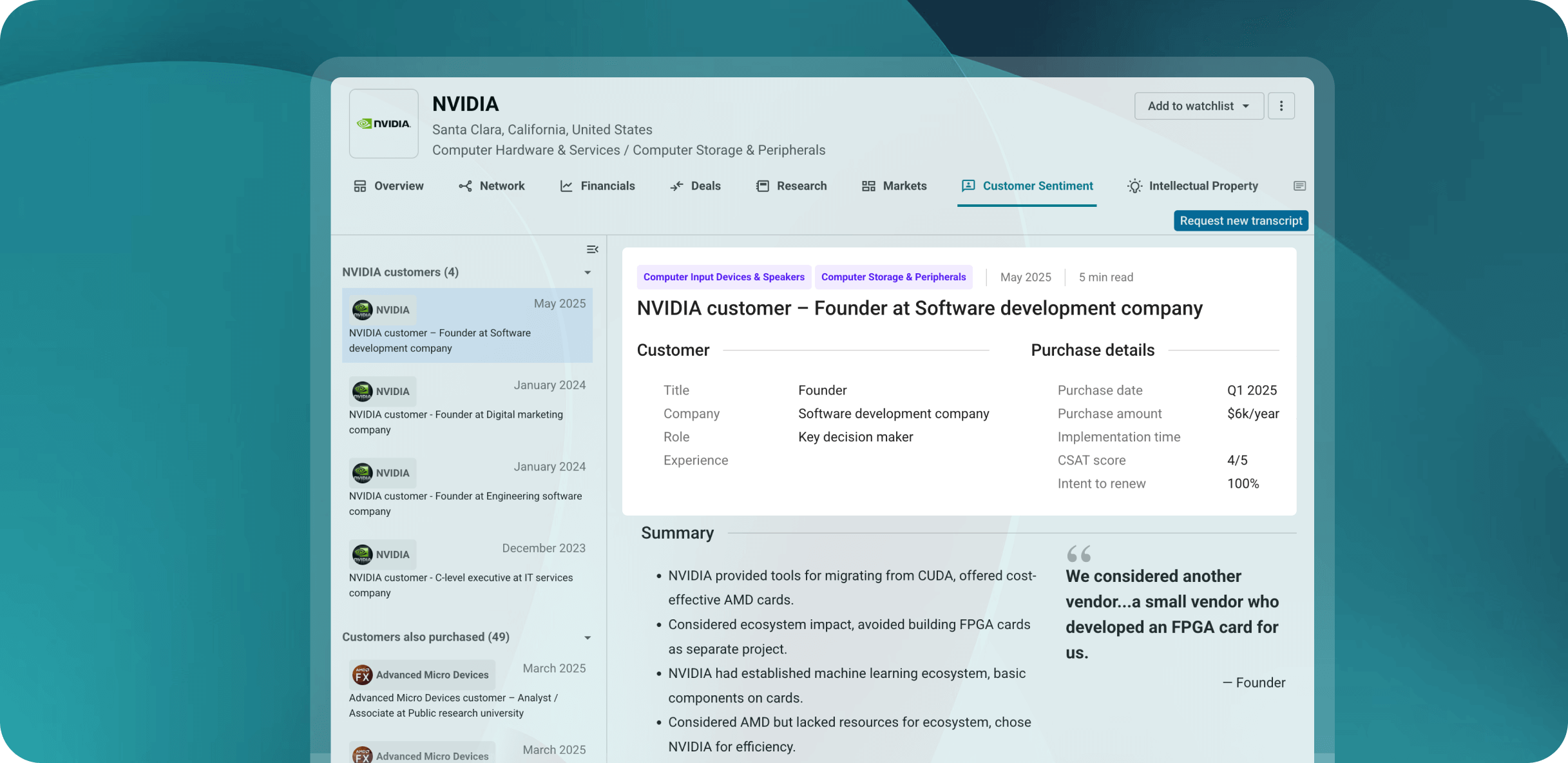
Task: Click the Computer Storage & Peripherals tag
Action: pos(893,277)
